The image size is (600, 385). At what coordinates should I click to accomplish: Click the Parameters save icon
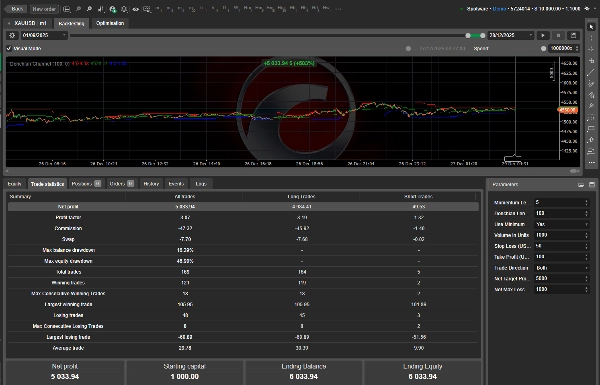click(x=592, y=185)
